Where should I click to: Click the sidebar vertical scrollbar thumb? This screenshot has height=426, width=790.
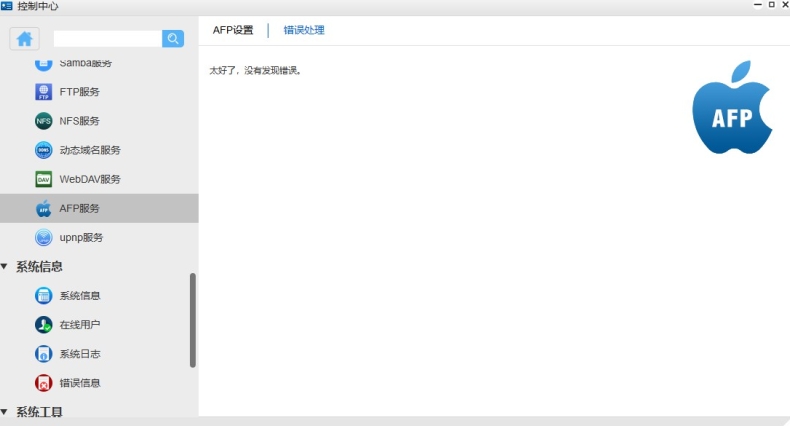tap(192, 320)
